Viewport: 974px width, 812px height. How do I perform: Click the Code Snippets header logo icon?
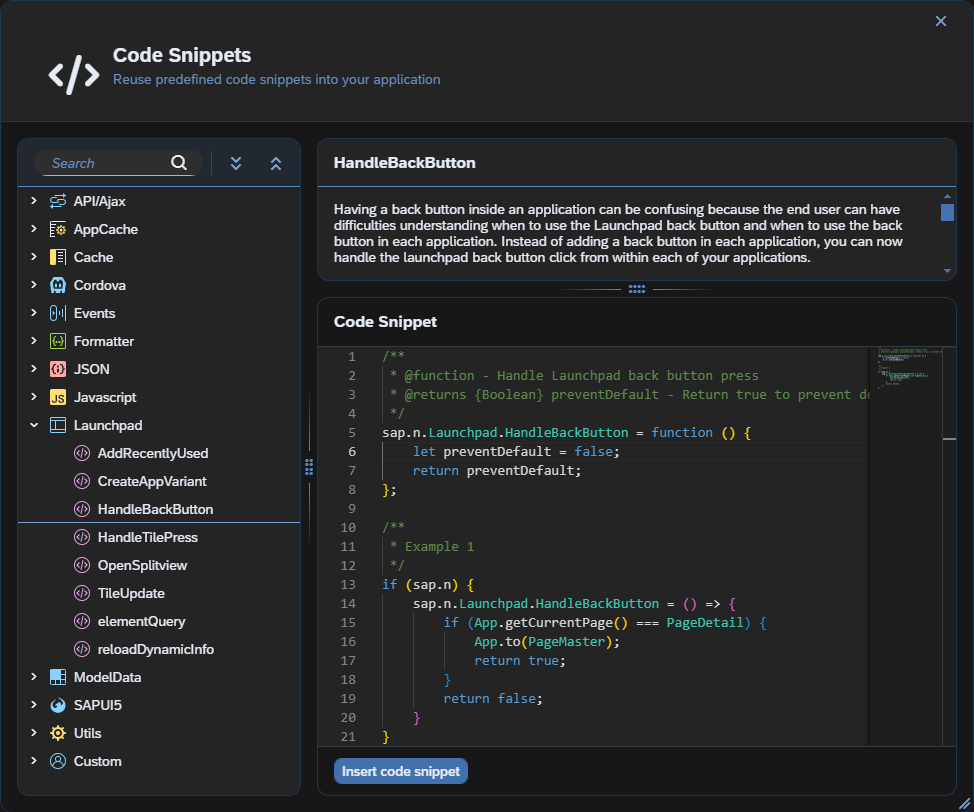pos(74,75)
